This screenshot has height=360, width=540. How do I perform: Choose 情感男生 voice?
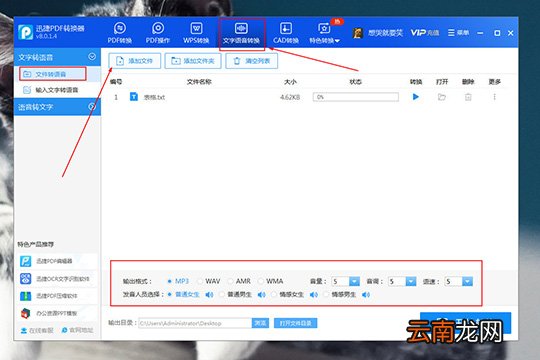pyautogui.click(x=340, y=295)
